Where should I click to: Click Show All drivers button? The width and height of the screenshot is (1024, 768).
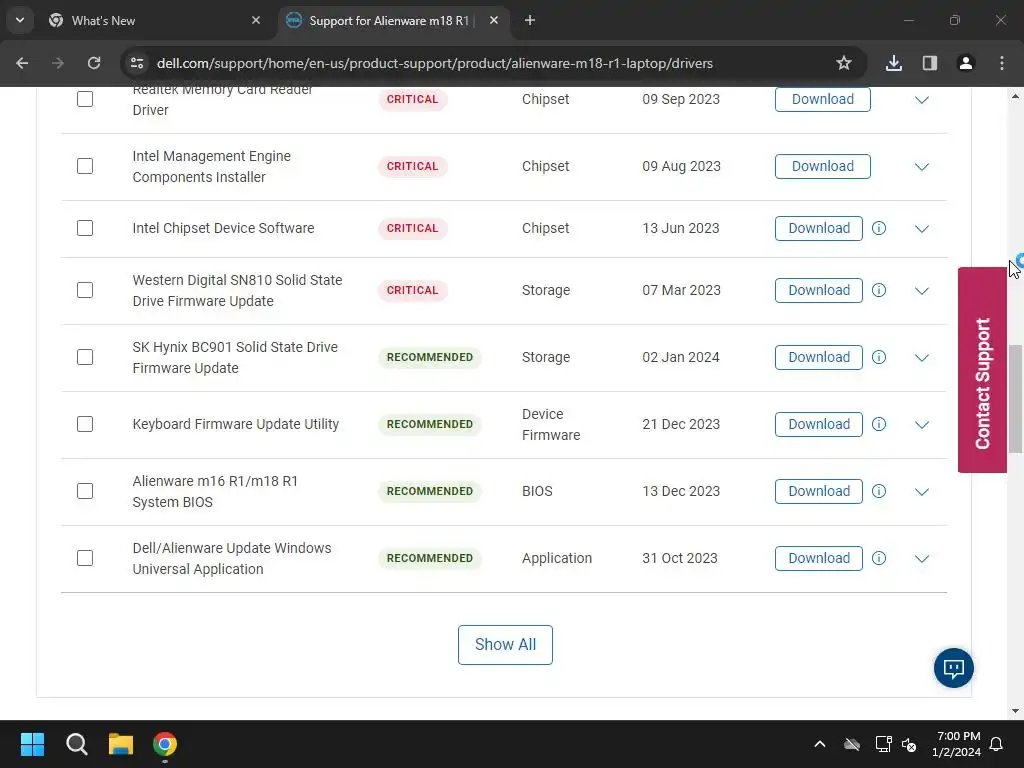point(505,645)
